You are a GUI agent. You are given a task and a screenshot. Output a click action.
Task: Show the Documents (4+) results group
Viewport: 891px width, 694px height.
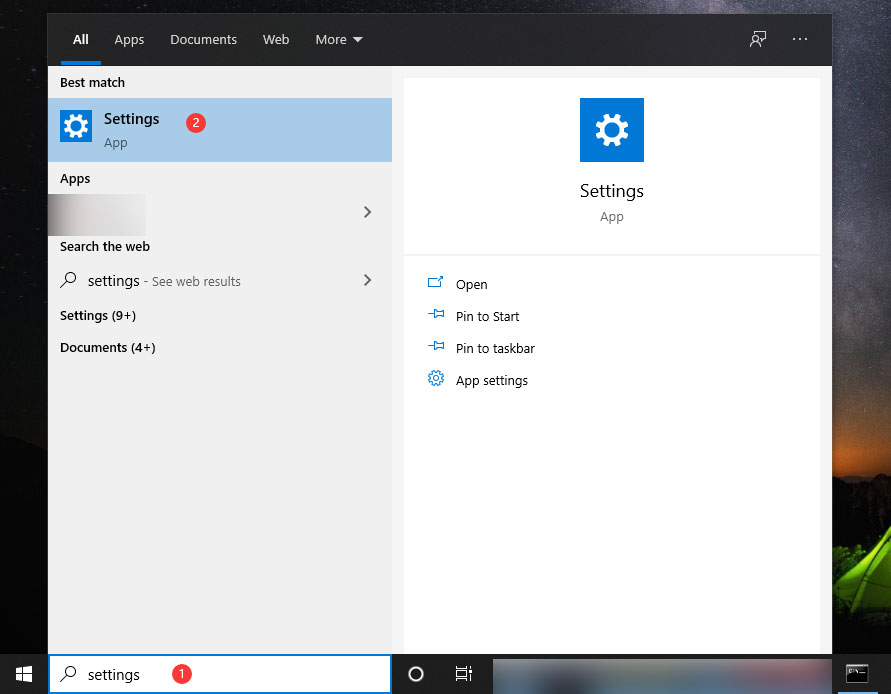coord(107,347)
